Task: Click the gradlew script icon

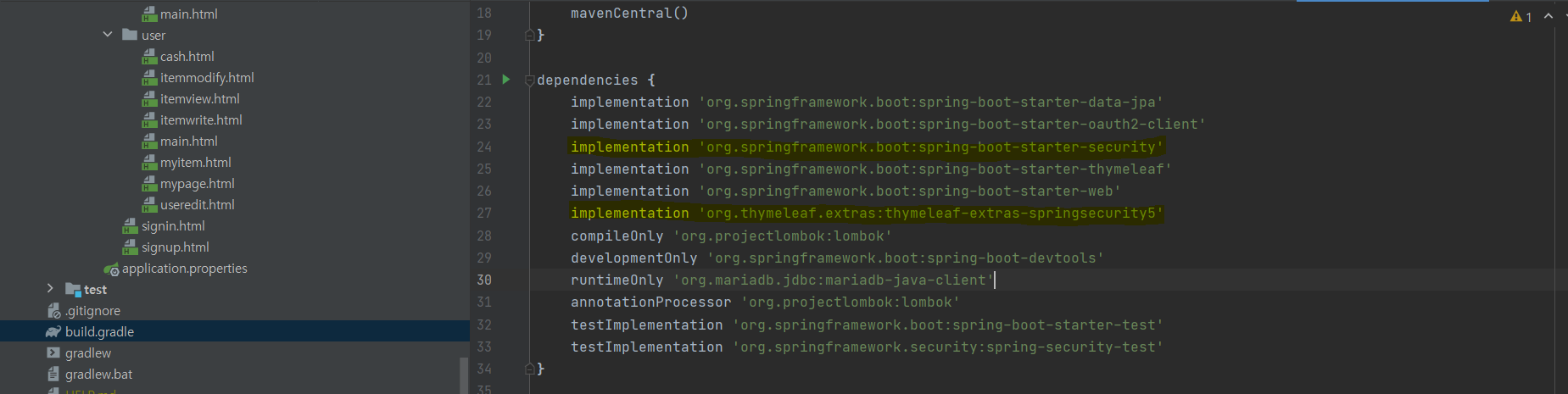Action: click(53, 352)
